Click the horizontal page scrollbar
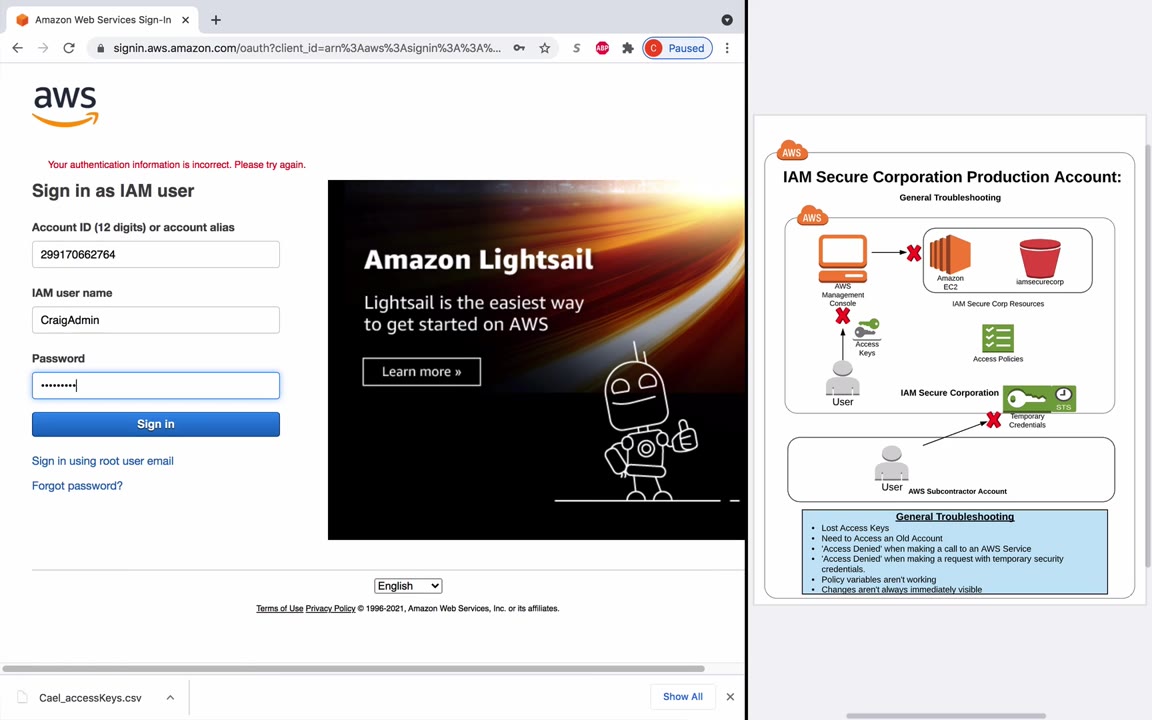The height and width of the screenshot is (720, 1152). [353, 669]
